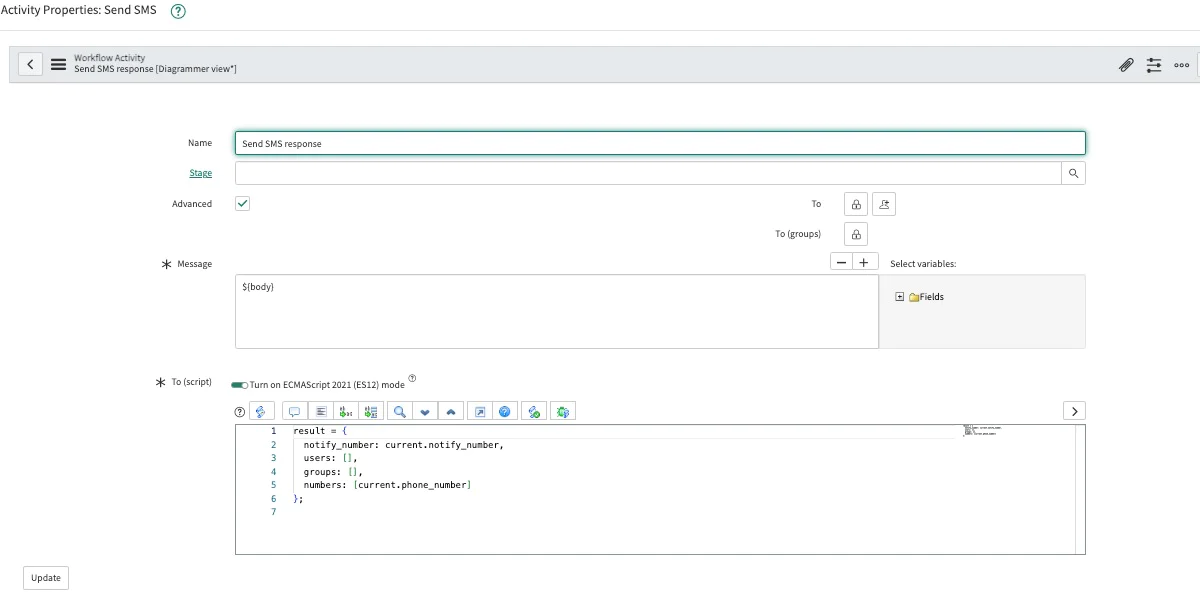Click script line 'result = {'
This screenshot has height=596, width=1200.
(x=320, y=431)
